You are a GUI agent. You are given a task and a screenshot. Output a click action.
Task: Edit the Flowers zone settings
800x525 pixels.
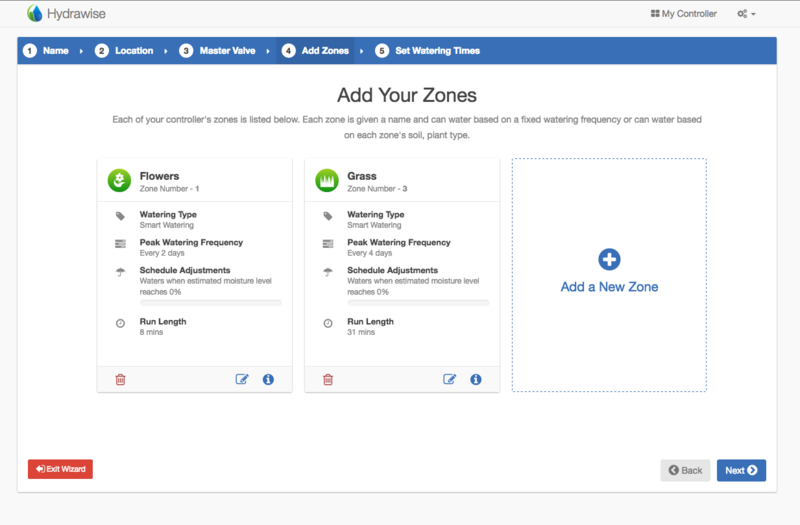click(242, 379)
